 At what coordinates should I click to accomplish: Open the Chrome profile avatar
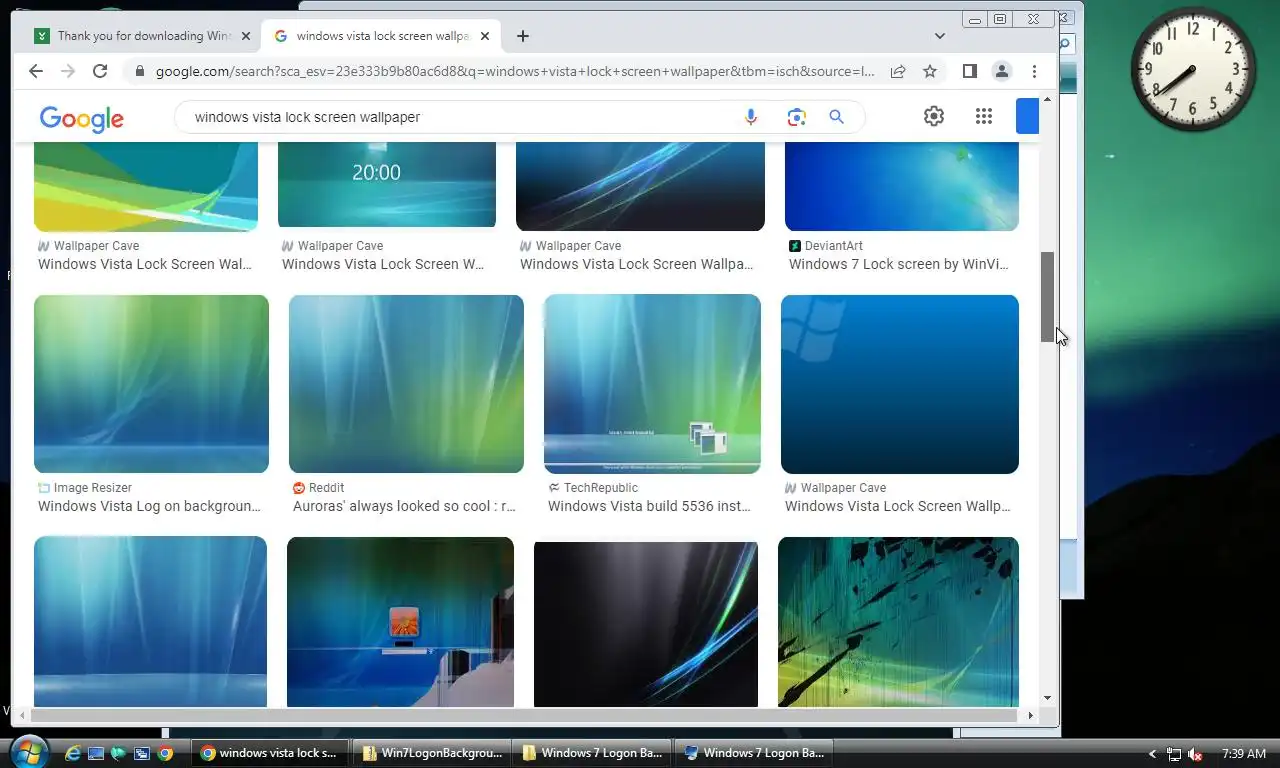(x=1001, y=71)
